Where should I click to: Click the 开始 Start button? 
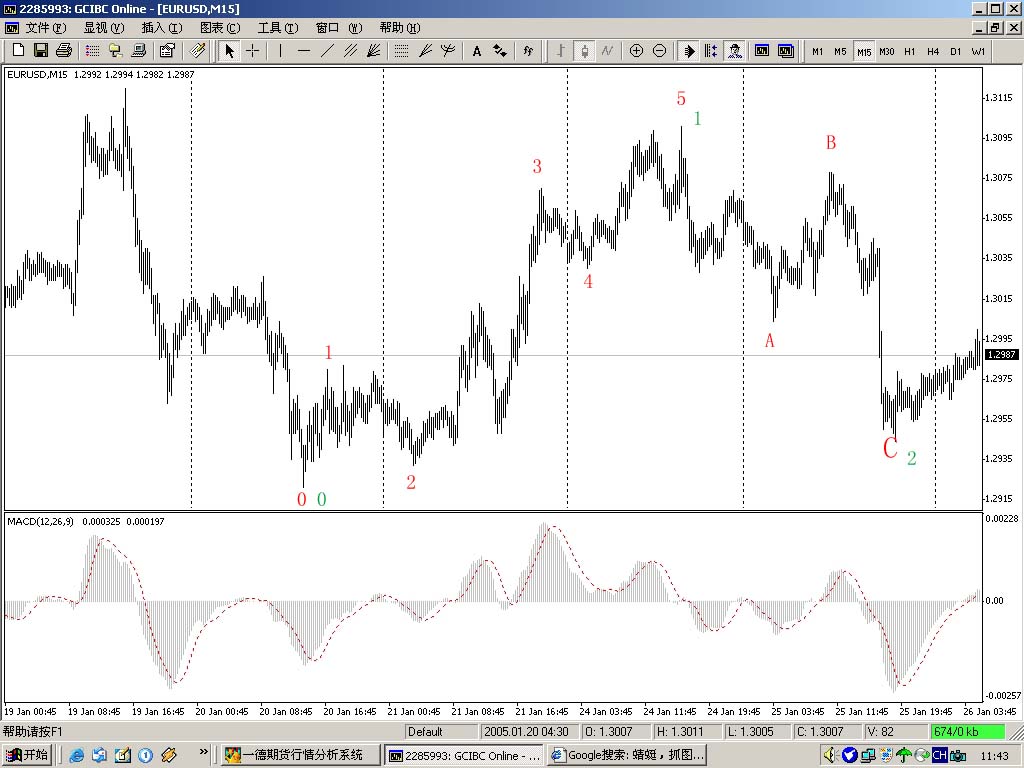tap(28, 755)
